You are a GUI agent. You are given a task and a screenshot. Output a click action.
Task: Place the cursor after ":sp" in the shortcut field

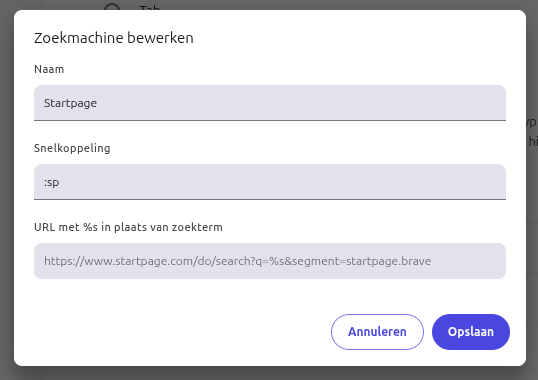point(60,182)
